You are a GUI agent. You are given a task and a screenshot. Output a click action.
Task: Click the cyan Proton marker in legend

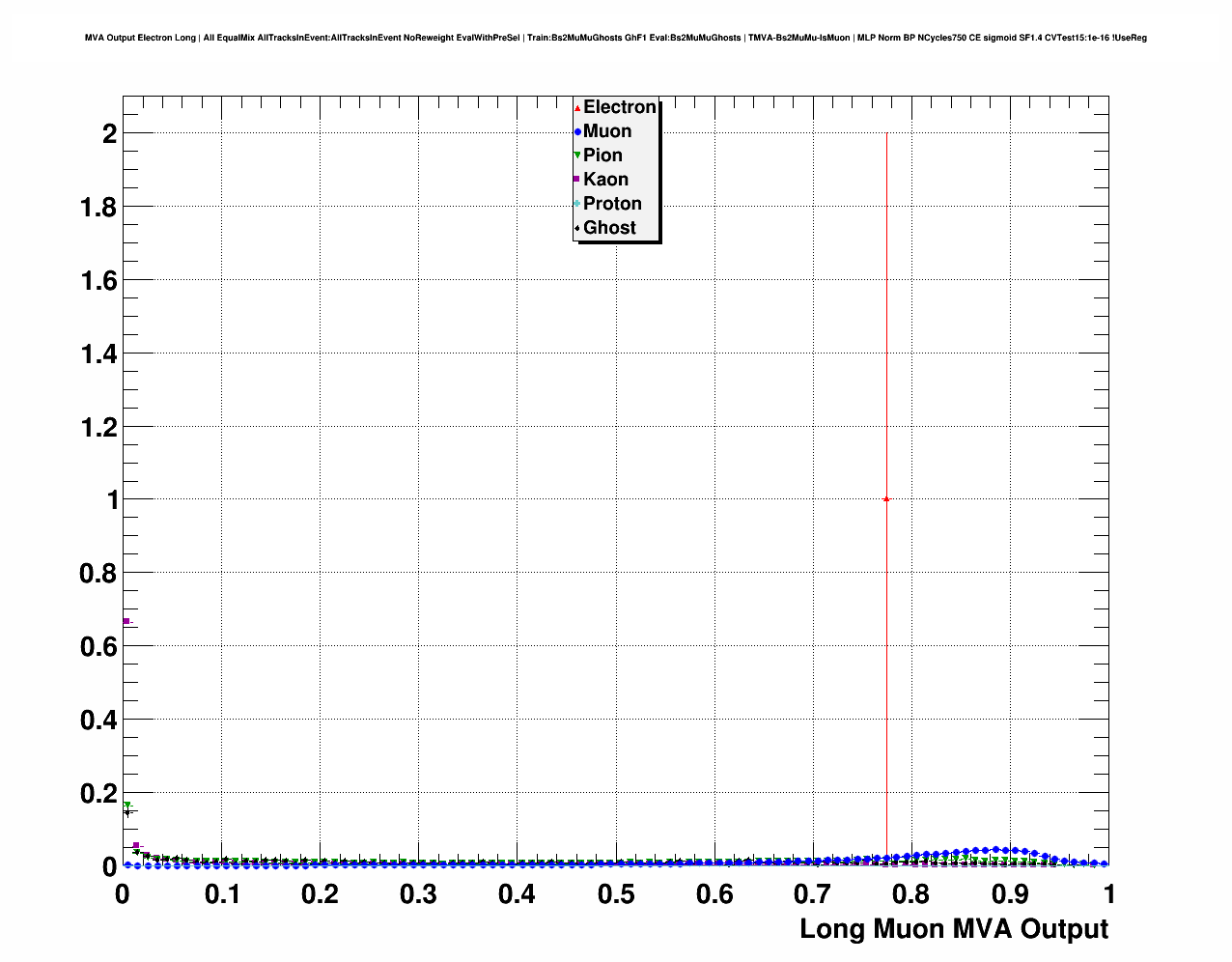(x=577, y=204)
